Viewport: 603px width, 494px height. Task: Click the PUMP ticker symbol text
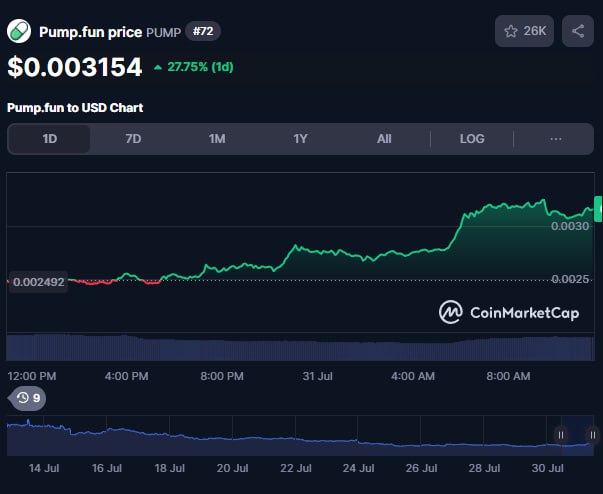click(x=163, y=32)
